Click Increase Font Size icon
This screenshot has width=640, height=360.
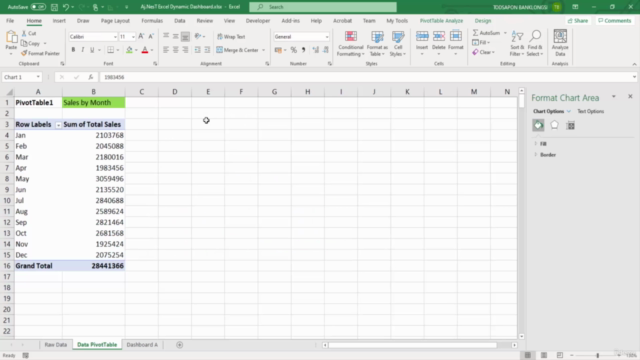coord(141,36)
